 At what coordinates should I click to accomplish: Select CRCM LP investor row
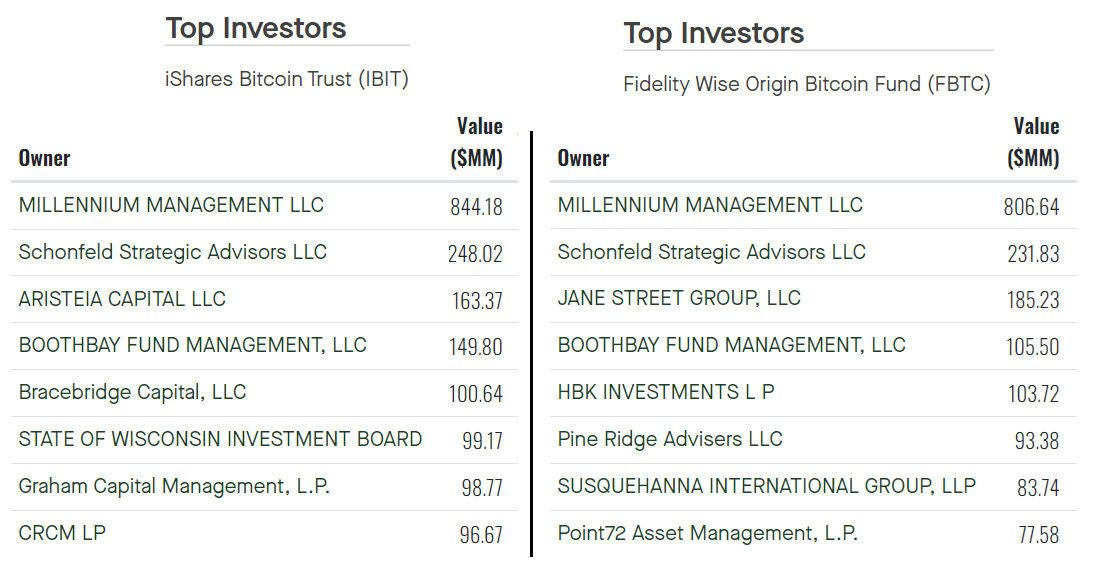coord(62,533)
